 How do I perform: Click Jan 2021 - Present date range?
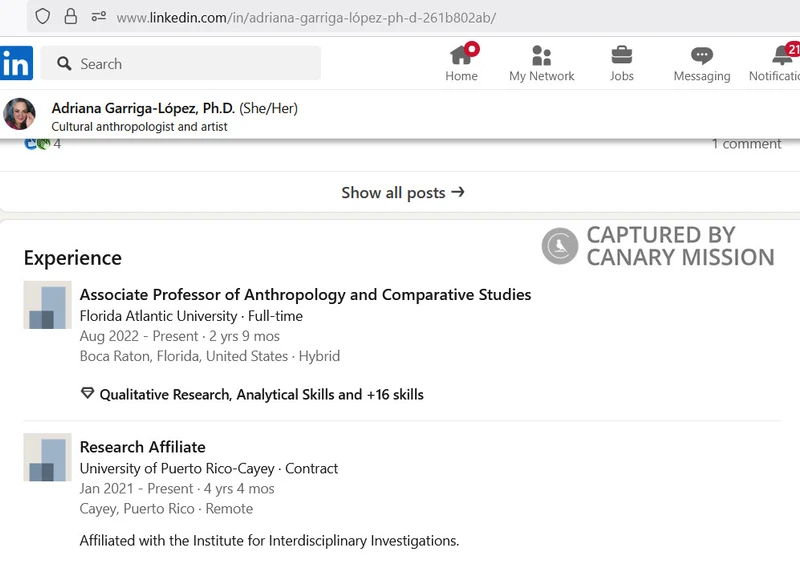click(x=136, y=489)
